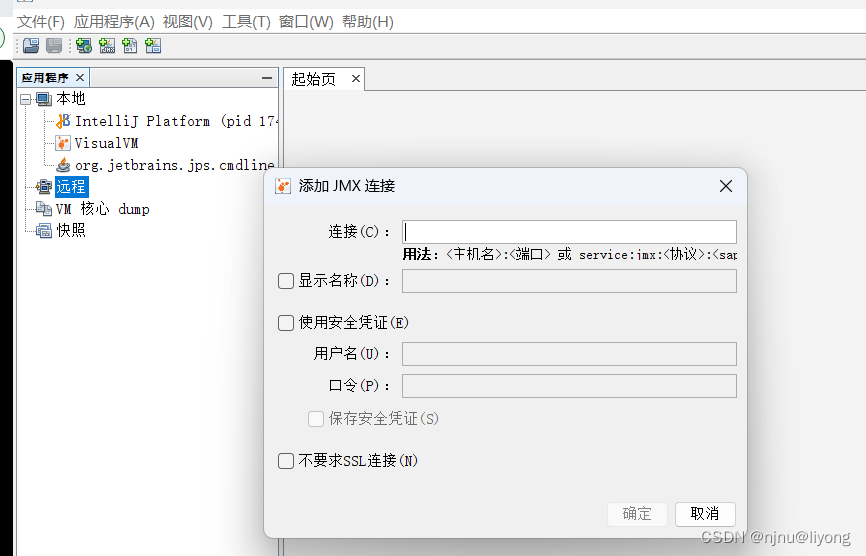Click the Add JMX Connection toolbar icon
The height and width of the screenshot is (556, 866).
107,46
